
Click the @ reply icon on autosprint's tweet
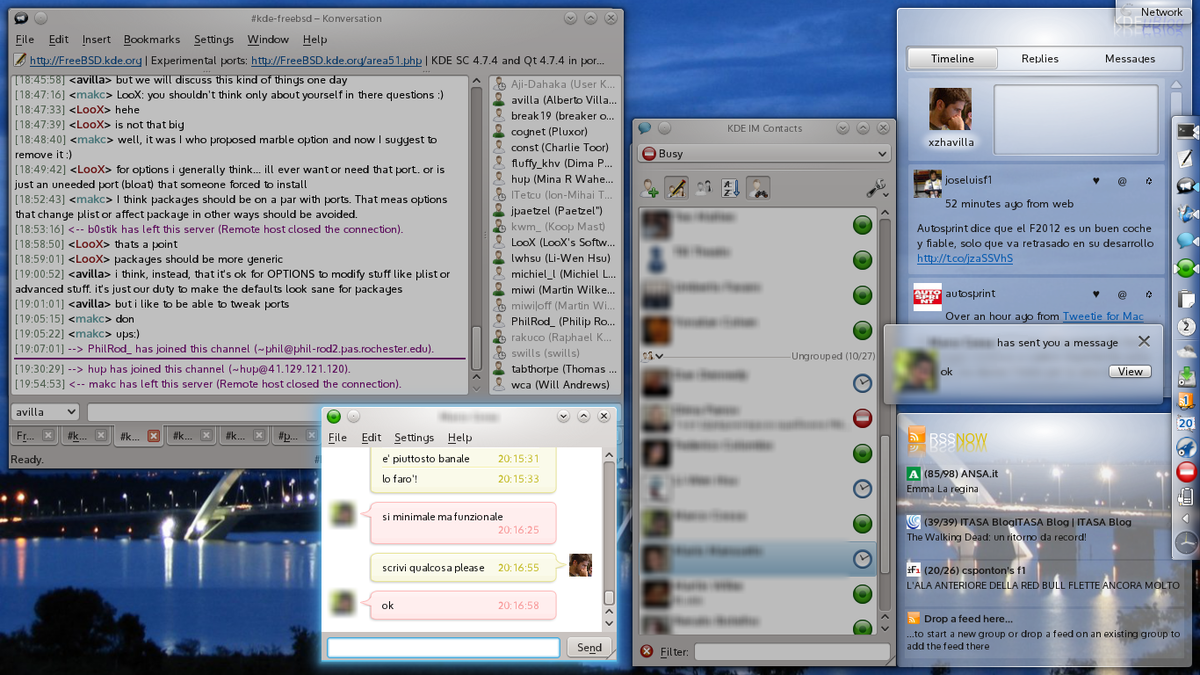[1122, 295]
